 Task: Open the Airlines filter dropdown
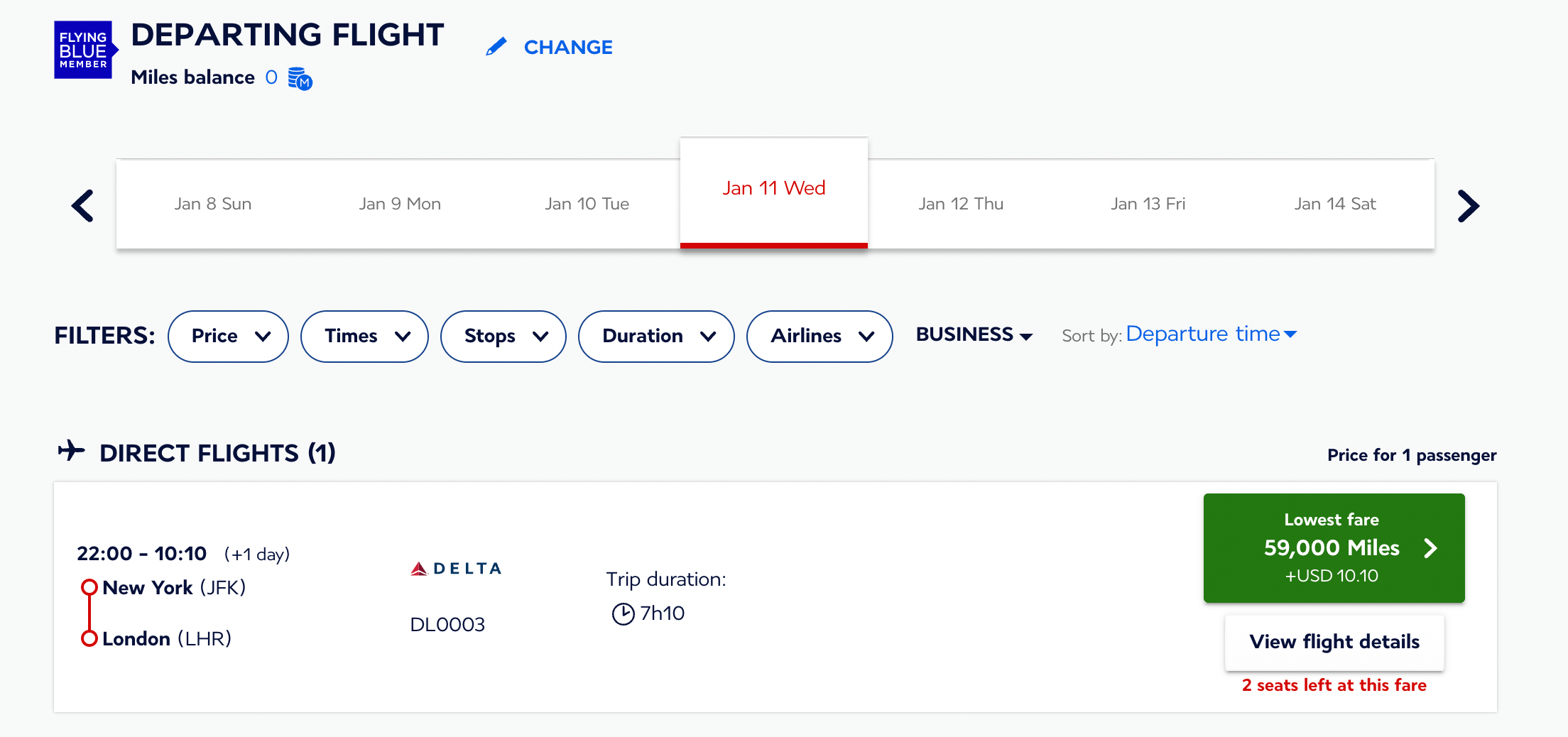click(x=820, y=336)
